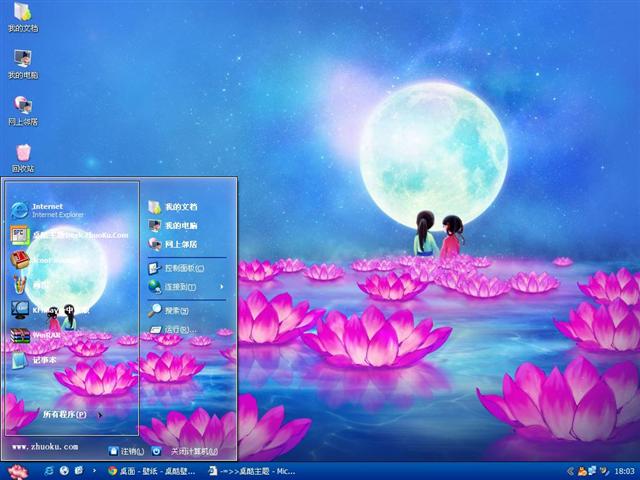Screen dimensions: 640x480
Task: Click the 注销(L) log off button
Action: (x=127, y=451)
